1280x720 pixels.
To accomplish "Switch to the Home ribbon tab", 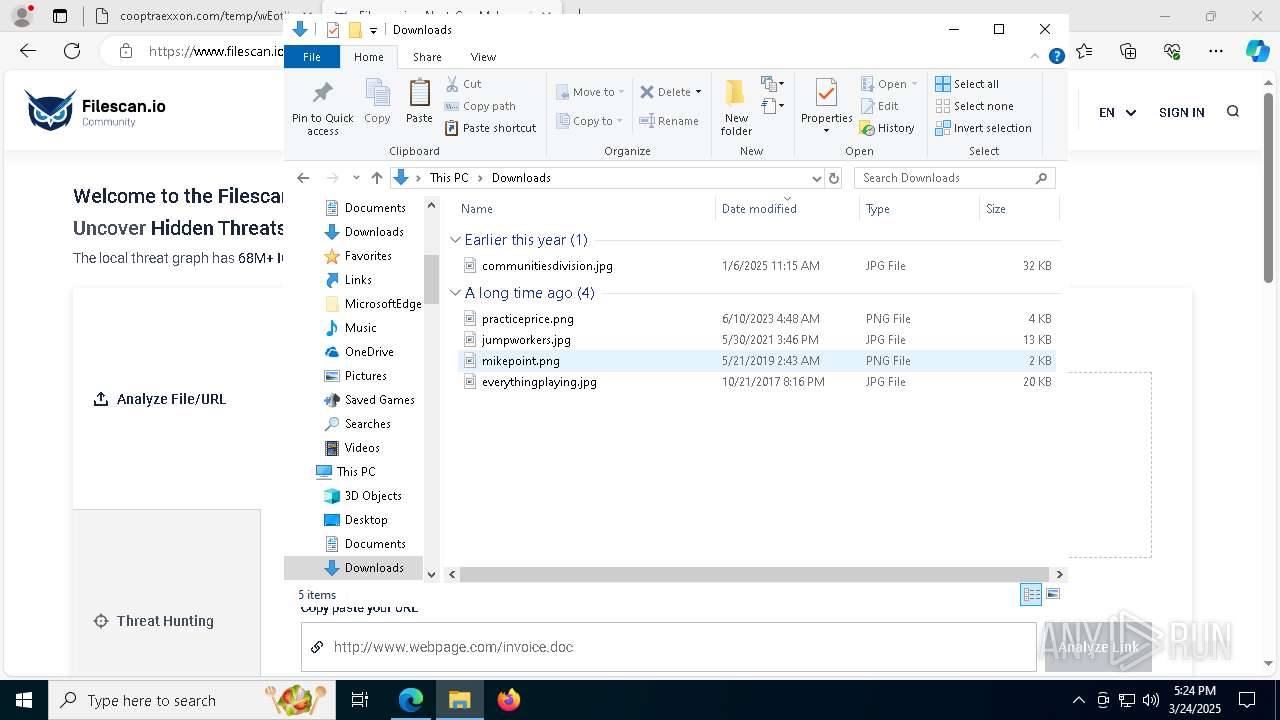I will pyautogui.click(x=369, y=57).
